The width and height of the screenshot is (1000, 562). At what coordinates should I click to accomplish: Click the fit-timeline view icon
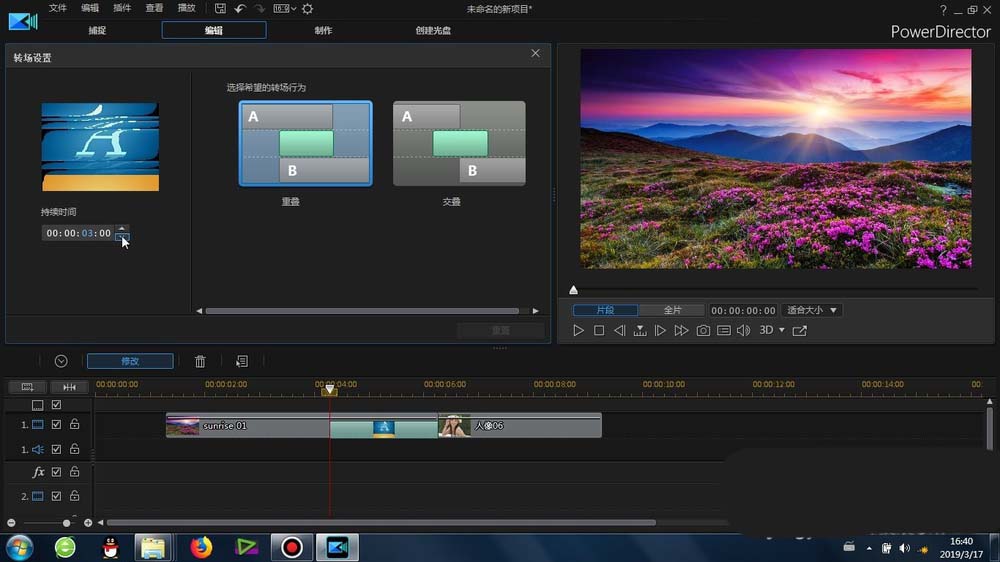point(70,387)
